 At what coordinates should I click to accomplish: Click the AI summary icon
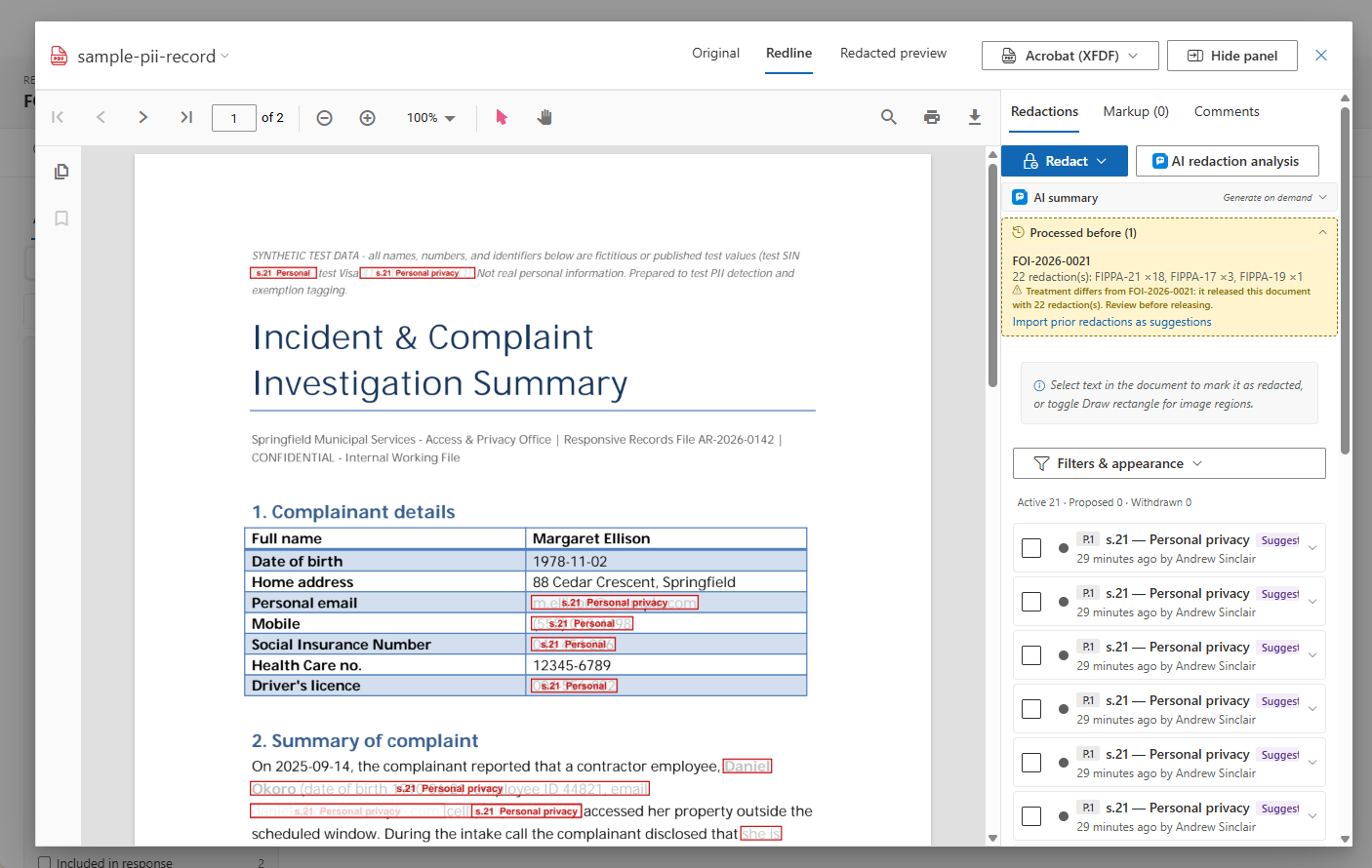[x=1020, y=197]
